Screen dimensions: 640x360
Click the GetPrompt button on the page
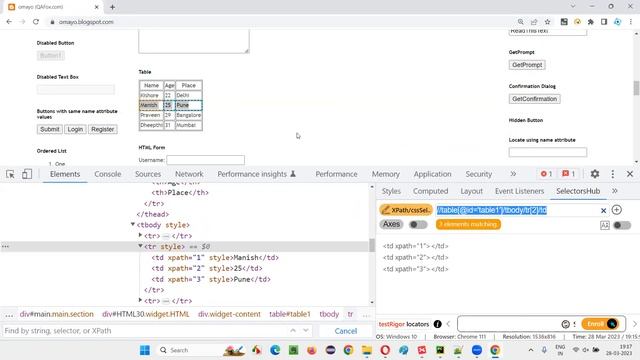[x=527, y=65]
